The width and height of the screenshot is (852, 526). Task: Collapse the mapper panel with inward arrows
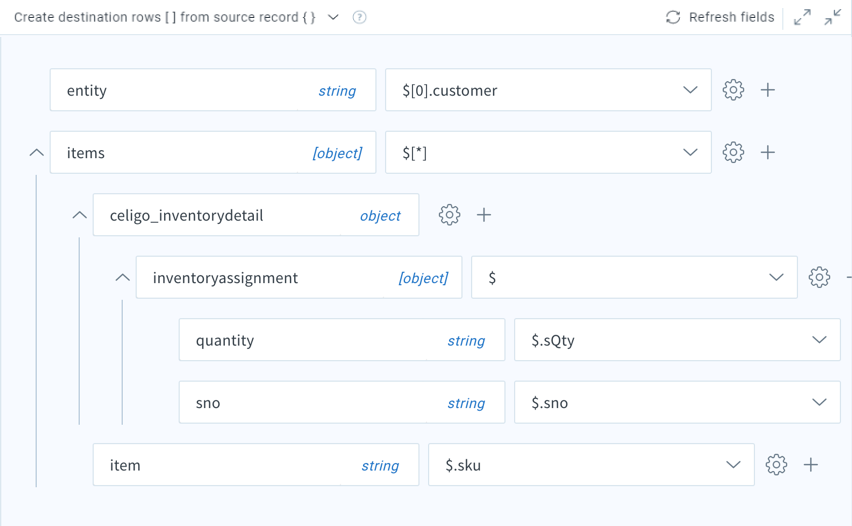pyautogui.click(x=832, y=17)
